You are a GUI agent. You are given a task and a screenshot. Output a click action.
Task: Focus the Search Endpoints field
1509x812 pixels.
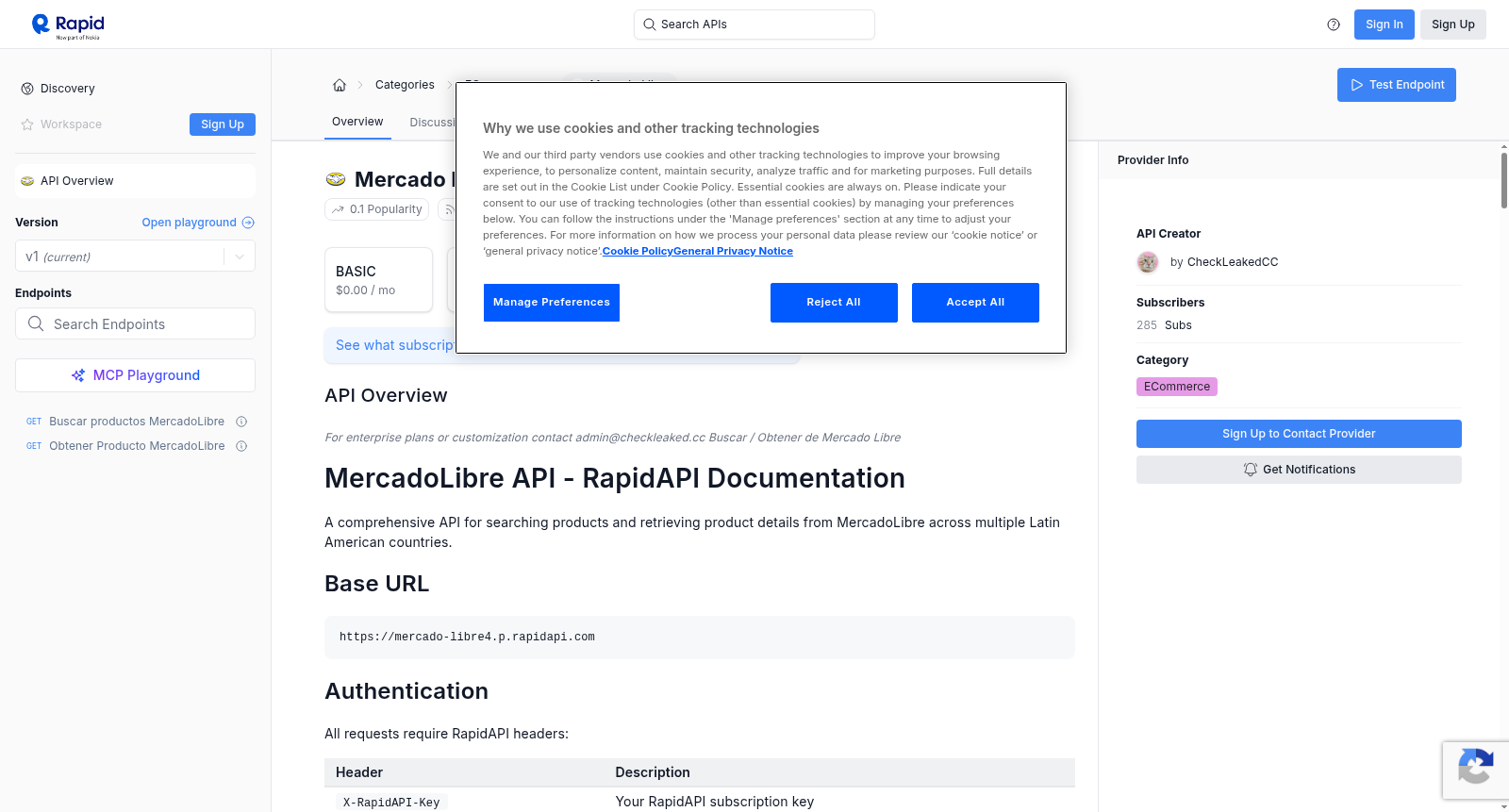point(135,323)
